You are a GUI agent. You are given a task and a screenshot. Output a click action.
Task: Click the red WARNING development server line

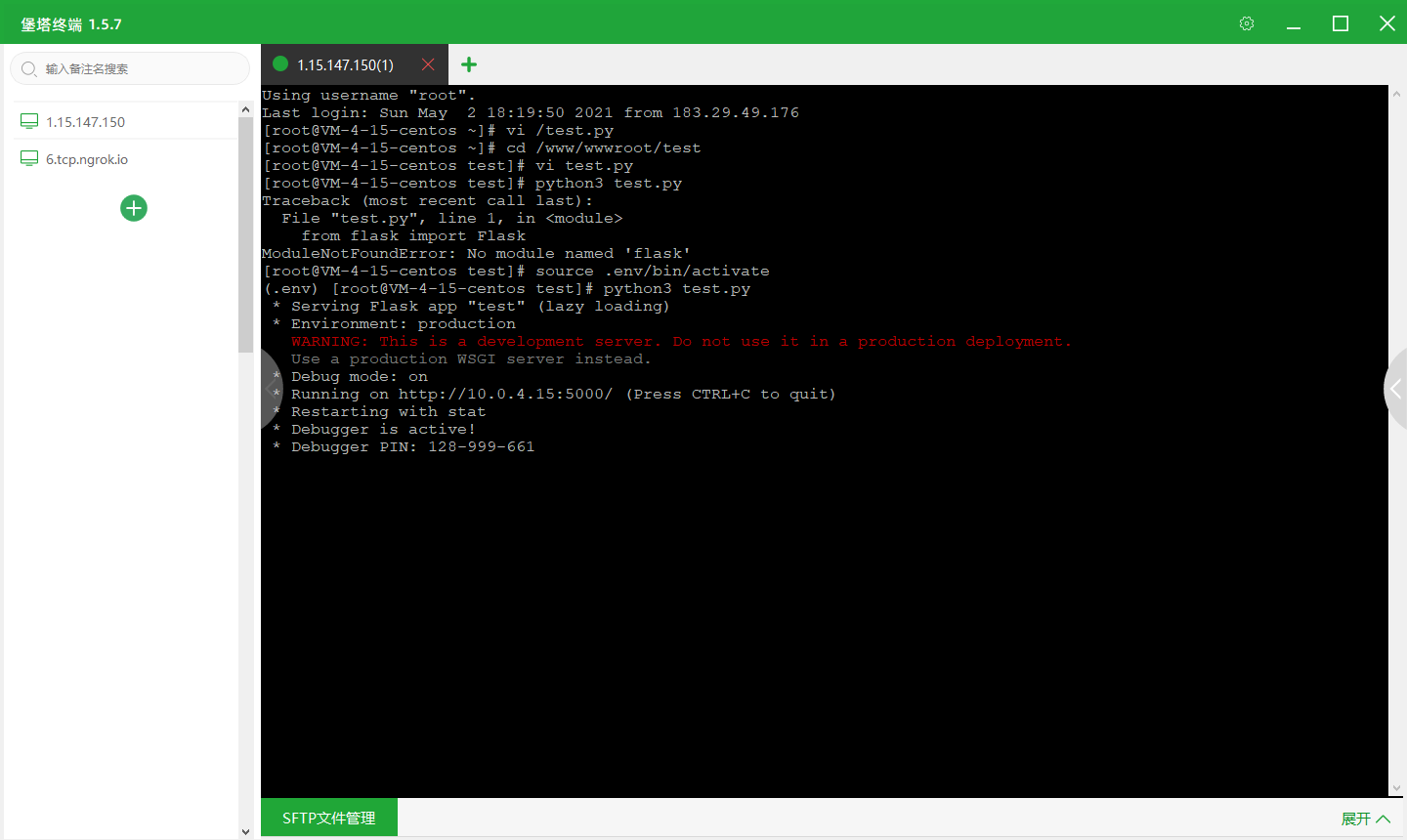tap(681, 342)
